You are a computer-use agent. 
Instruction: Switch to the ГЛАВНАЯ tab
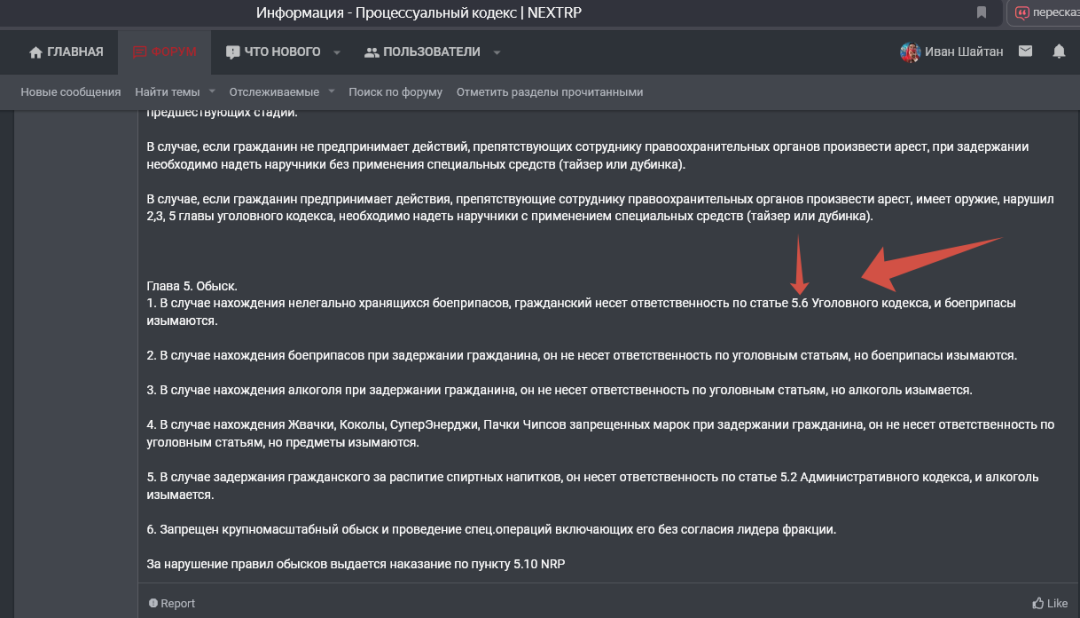coord(65,51)
